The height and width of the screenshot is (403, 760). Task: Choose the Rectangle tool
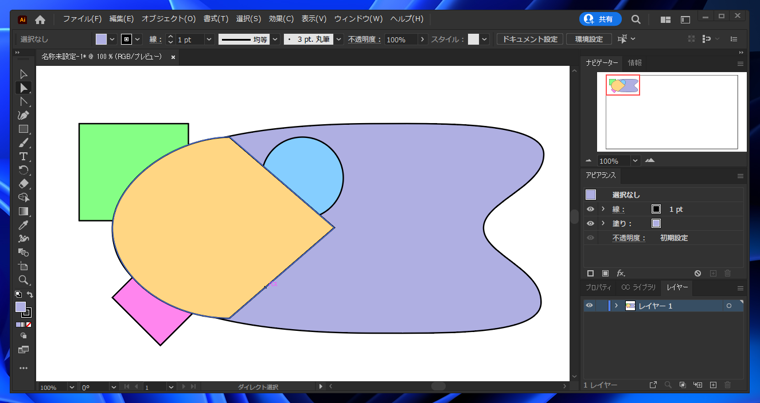click(x=23, y=129)
